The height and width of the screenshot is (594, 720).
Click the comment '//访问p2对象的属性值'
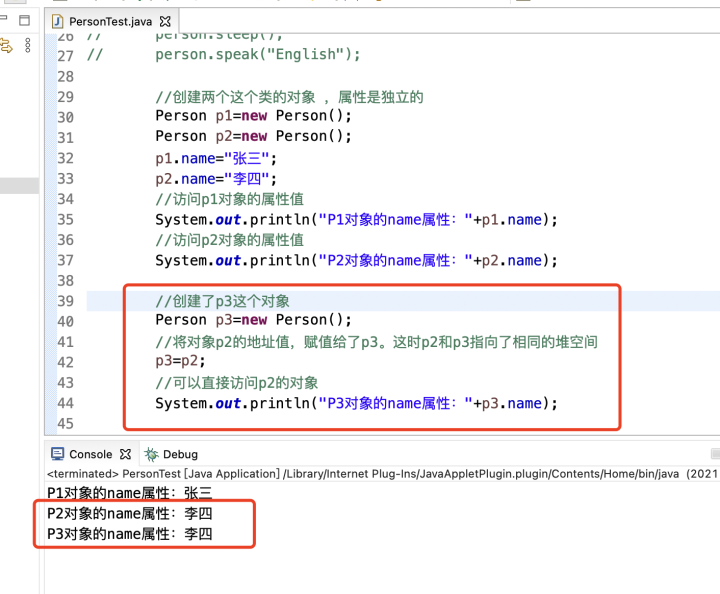[230, 240]
